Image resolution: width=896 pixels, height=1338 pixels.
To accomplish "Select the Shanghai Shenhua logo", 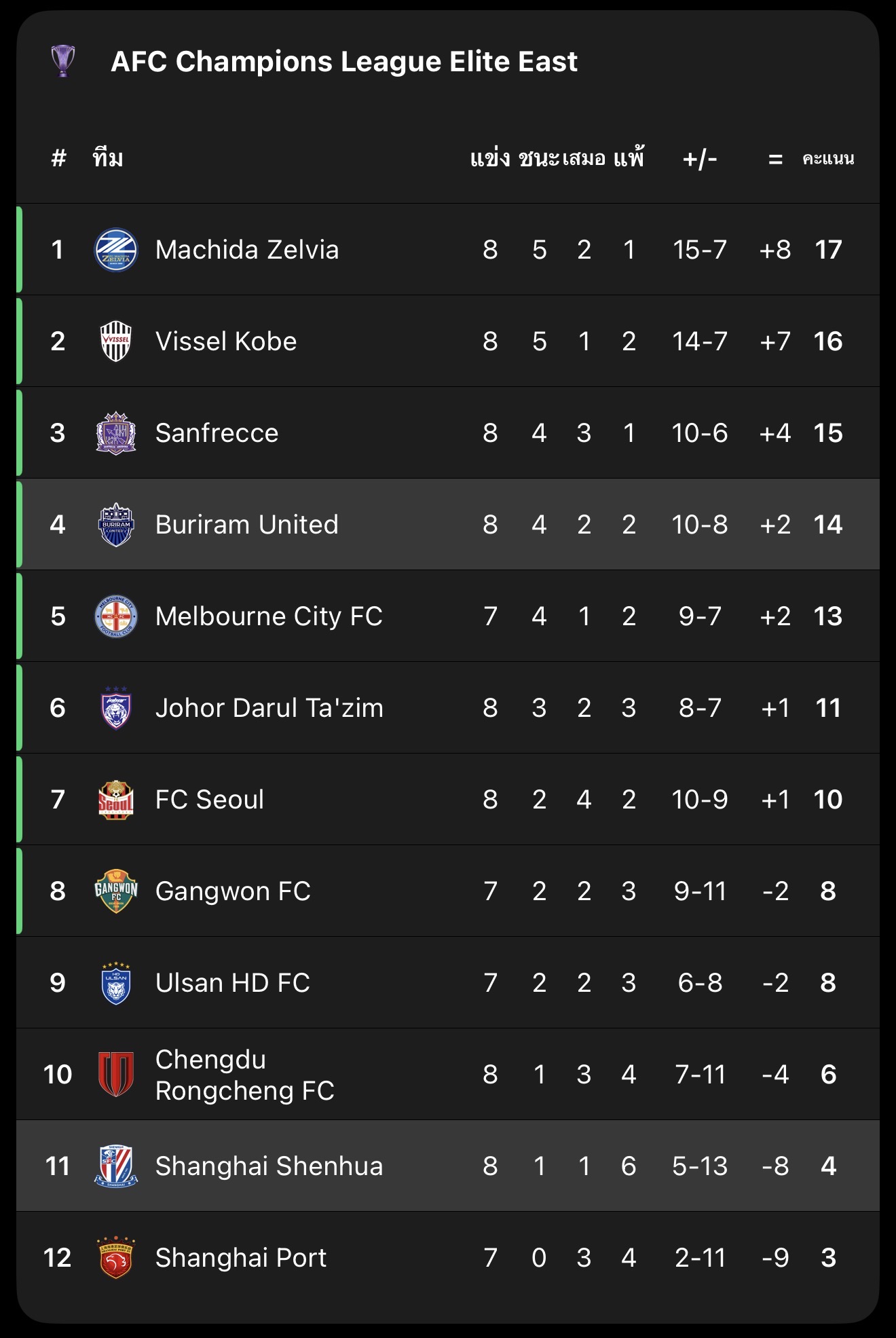I will tap(116, 1166).
